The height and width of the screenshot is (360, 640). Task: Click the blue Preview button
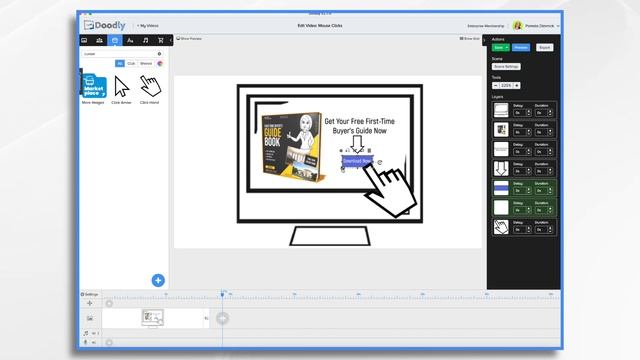521,47
